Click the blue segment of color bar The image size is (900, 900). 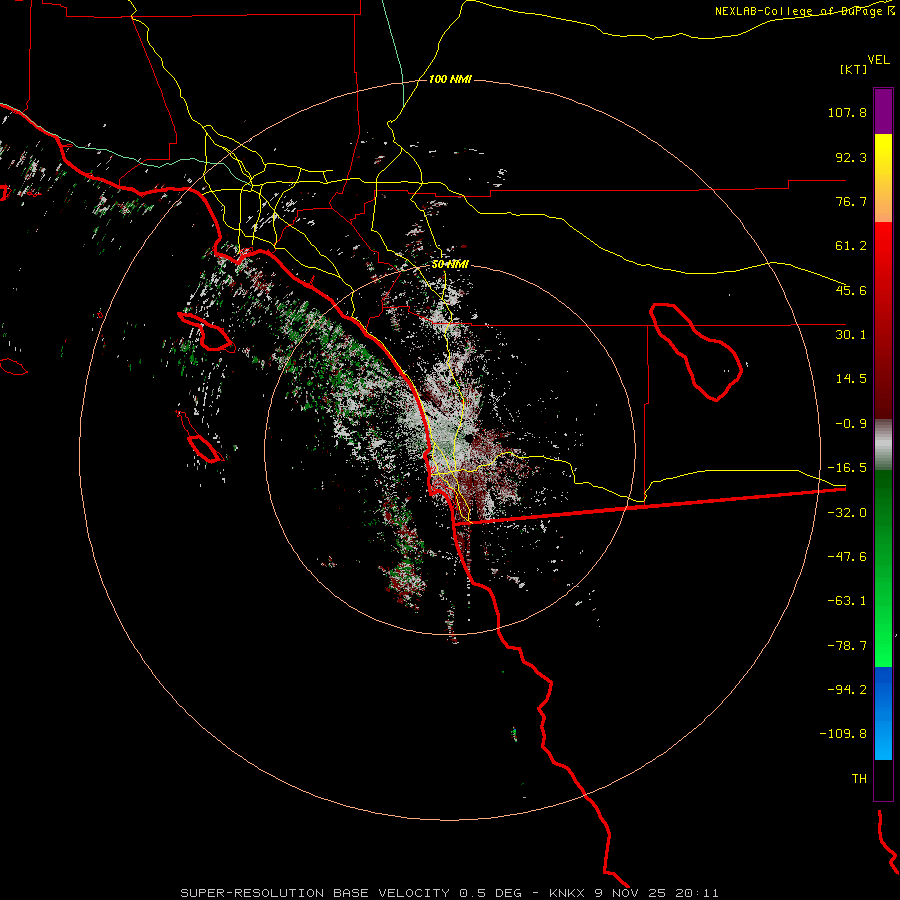[x=883, y=713]
